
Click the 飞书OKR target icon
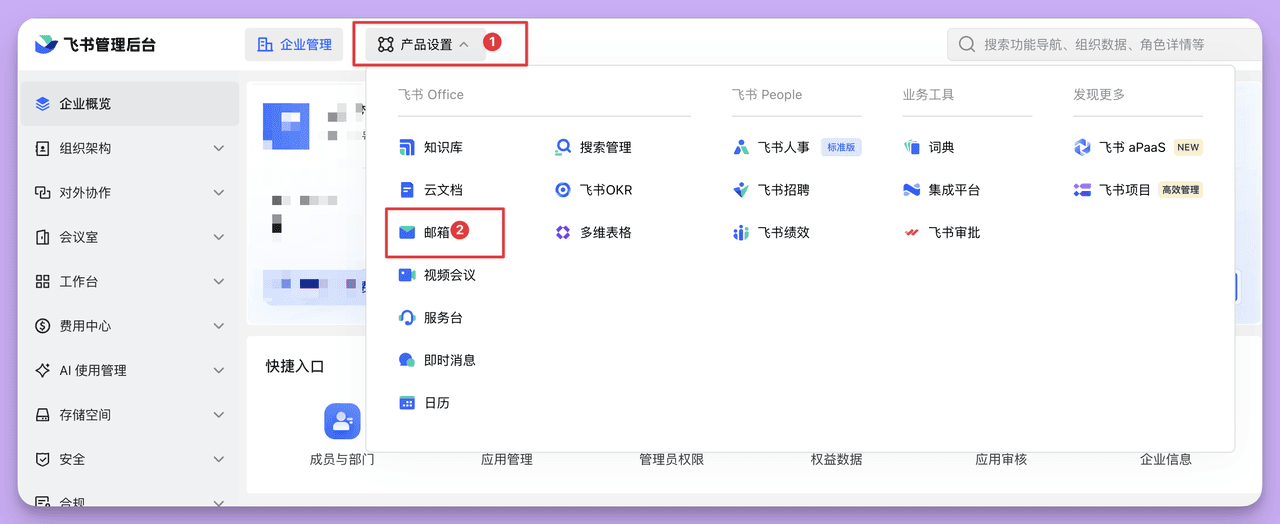563,189
